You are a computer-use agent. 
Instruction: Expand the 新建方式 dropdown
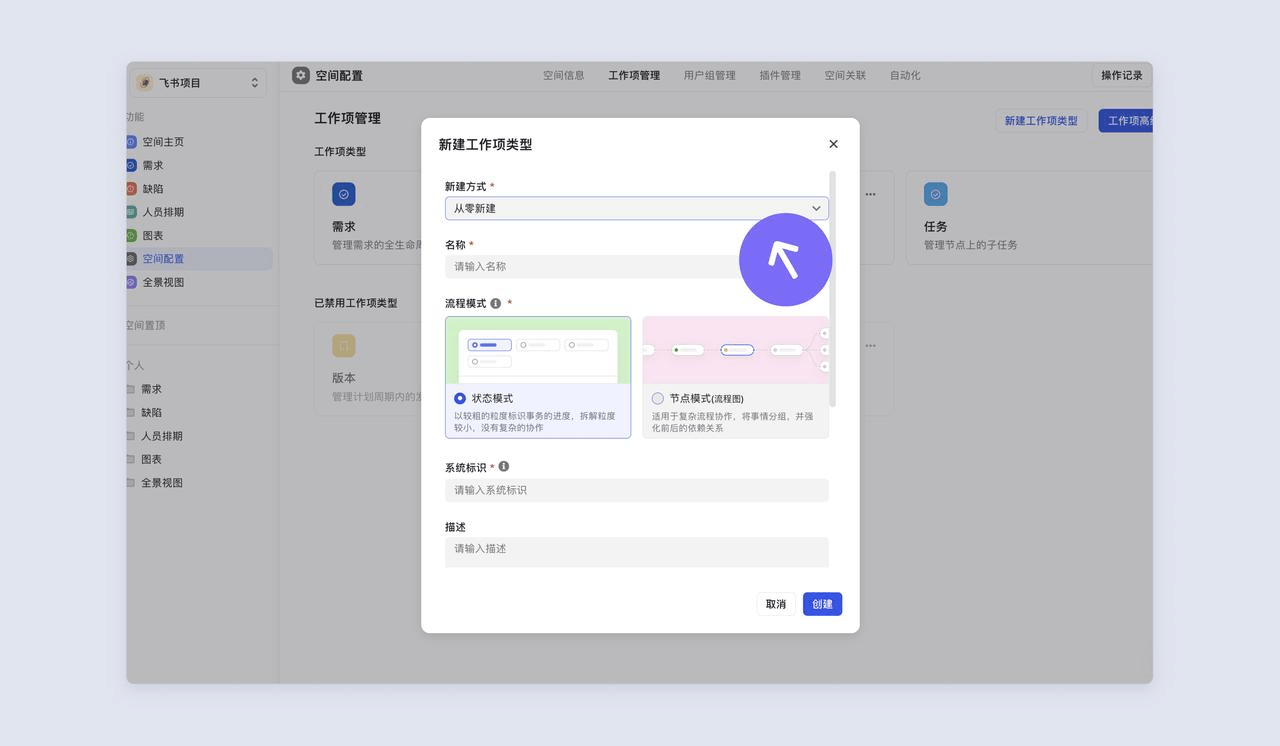636,208
